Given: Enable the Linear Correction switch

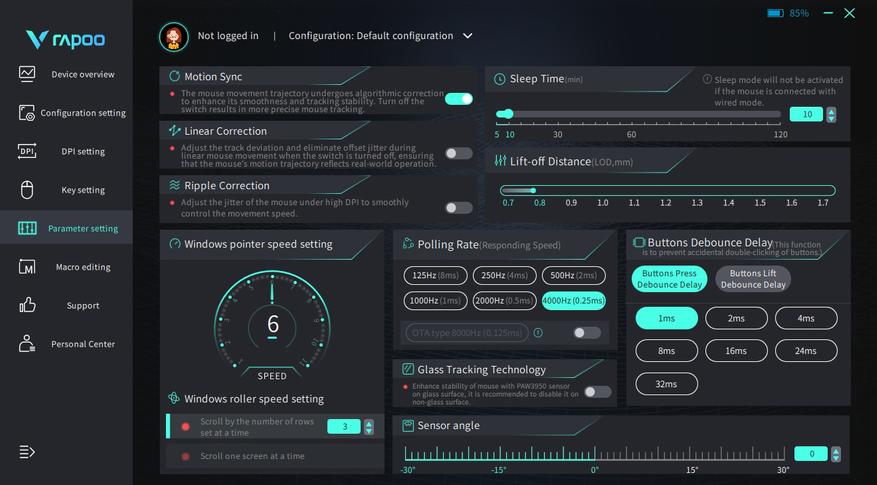Looking at the screenshot, I should (459, 153).
